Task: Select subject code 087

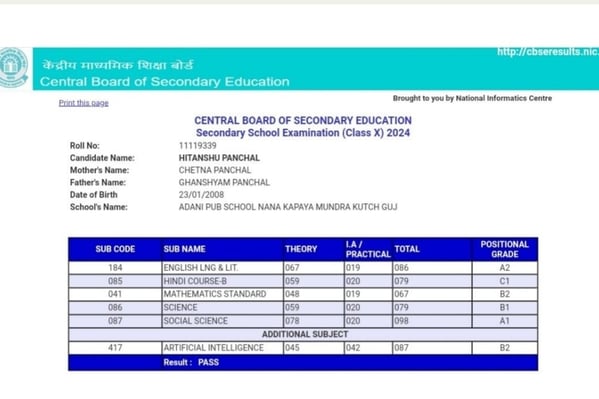Action: click(115, 321)
